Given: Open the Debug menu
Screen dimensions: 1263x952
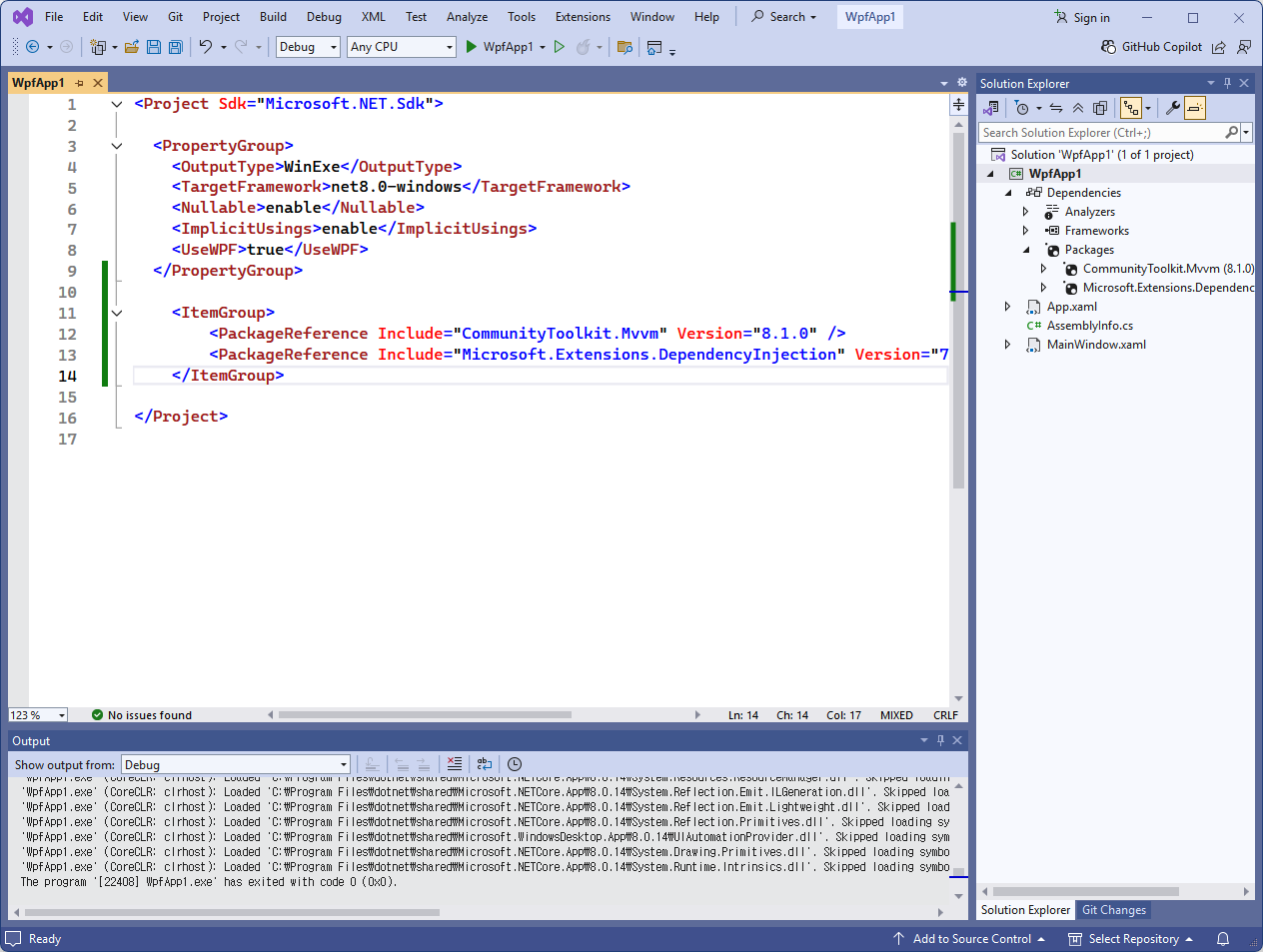Looking at the screenshot, I should [x=324, y=17].
